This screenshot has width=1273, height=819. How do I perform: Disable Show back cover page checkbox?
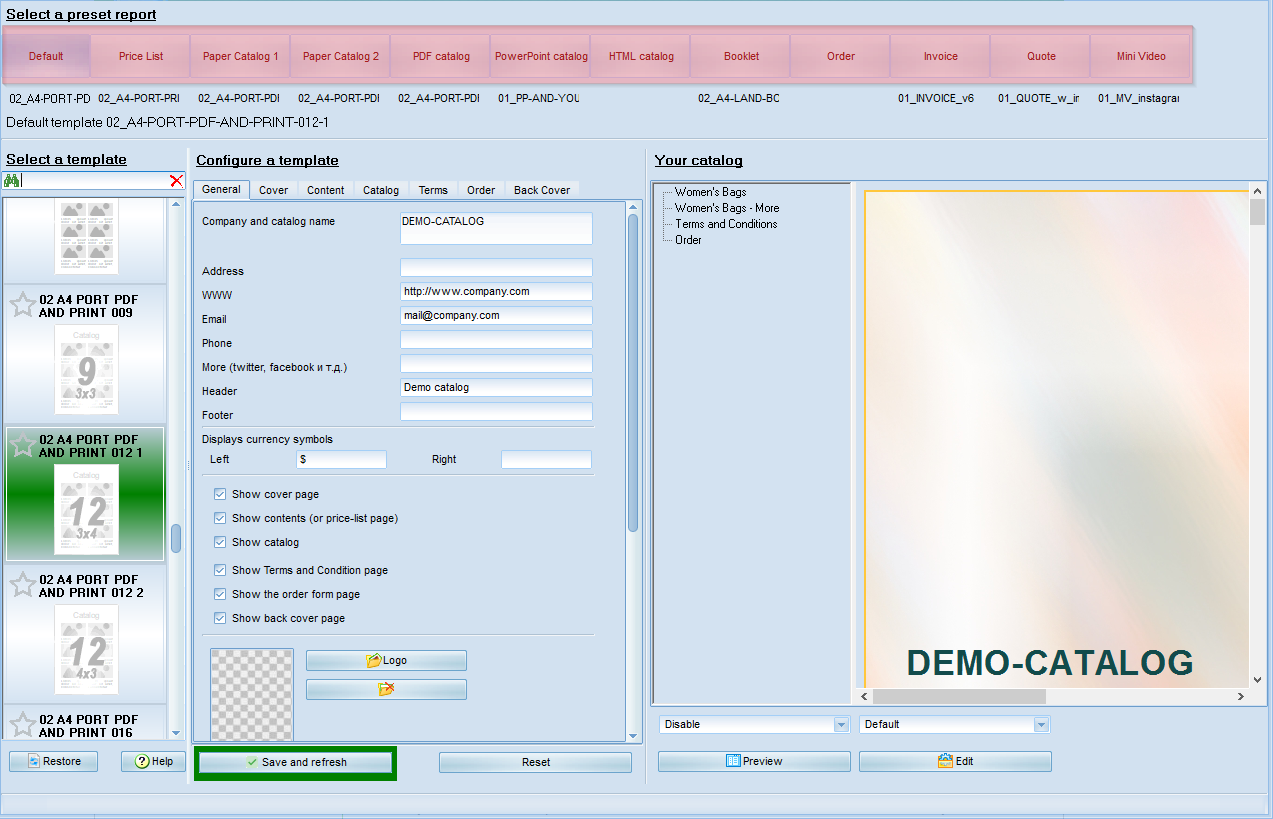click(x=220, y=618)
